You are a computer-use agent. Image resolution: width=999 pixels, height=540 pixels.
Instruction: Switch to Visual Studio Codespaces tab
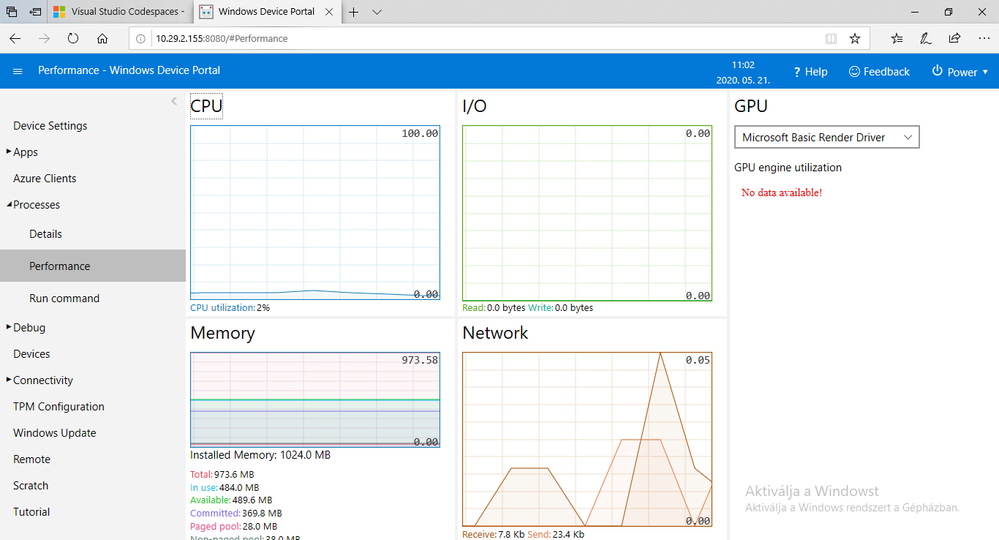coord(119,11)
